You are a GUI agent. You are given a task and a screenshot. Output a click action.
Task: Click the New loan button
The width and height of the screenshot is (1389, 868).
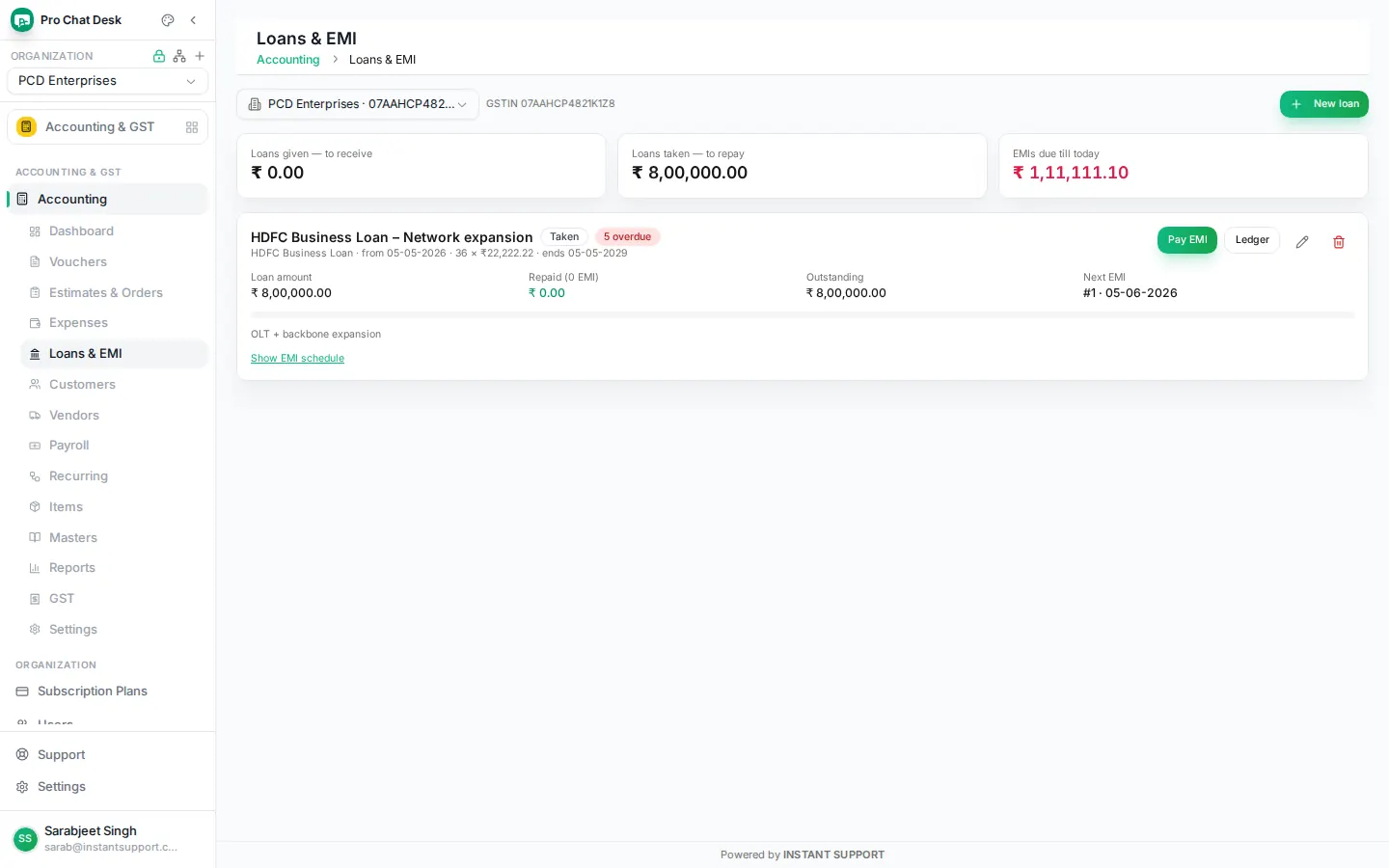coord(1323,104)
